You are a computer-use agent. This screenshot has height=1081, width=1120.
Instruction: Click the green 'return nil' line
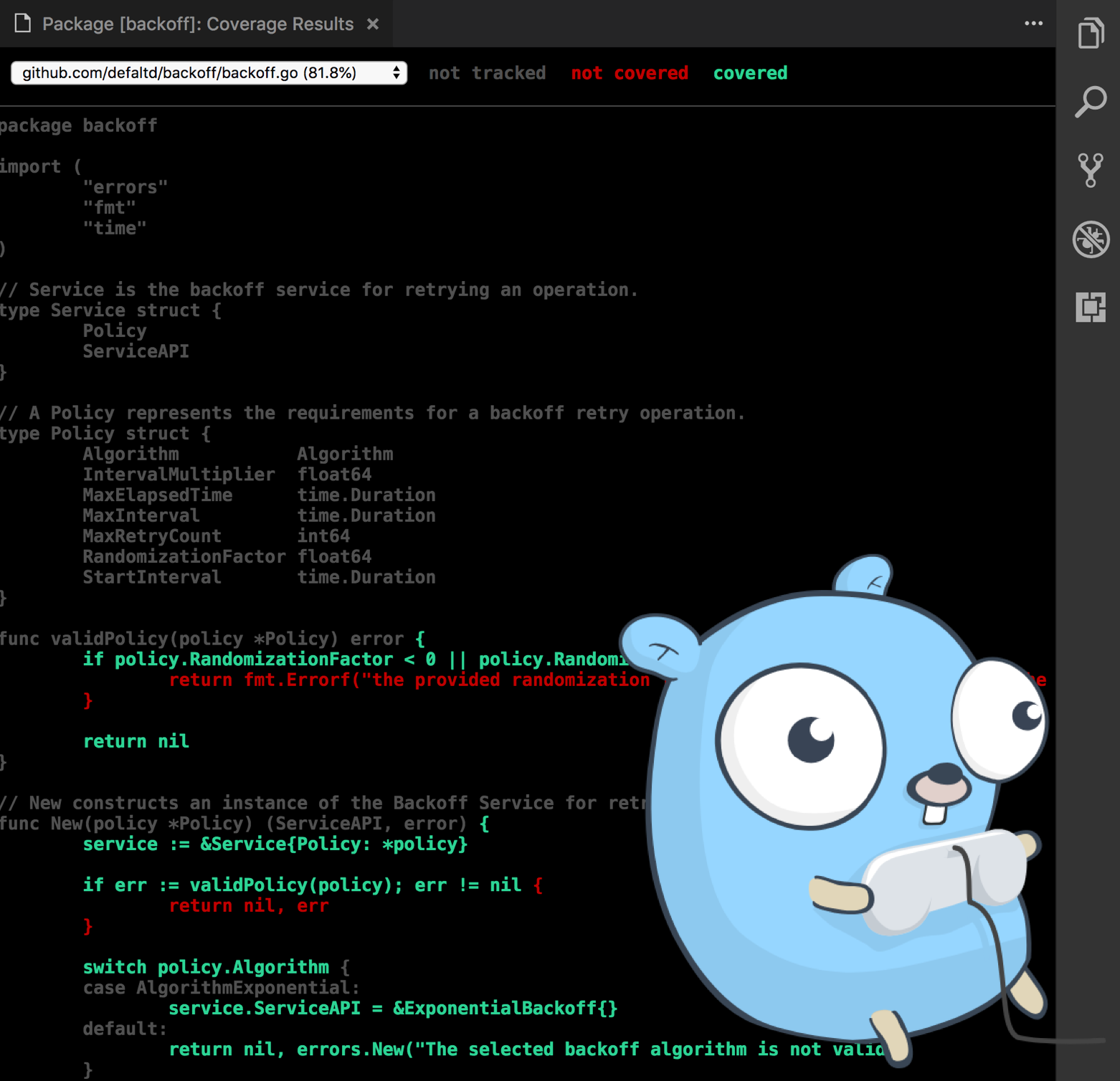(x=136, y=741)
